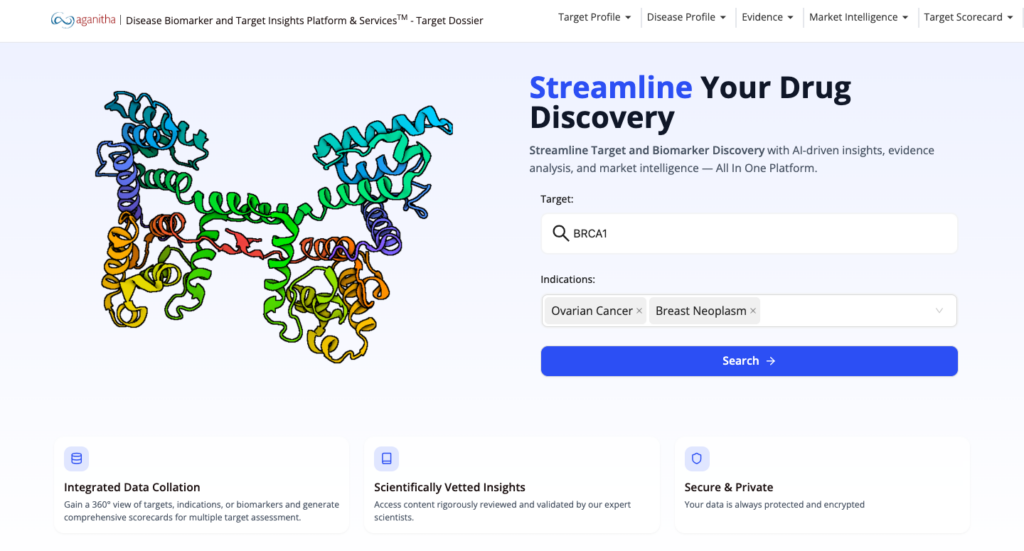Expand the Market Intelligence dropdown
Viewport: 1024px width, 551px height.
click(x=858, y=17)
